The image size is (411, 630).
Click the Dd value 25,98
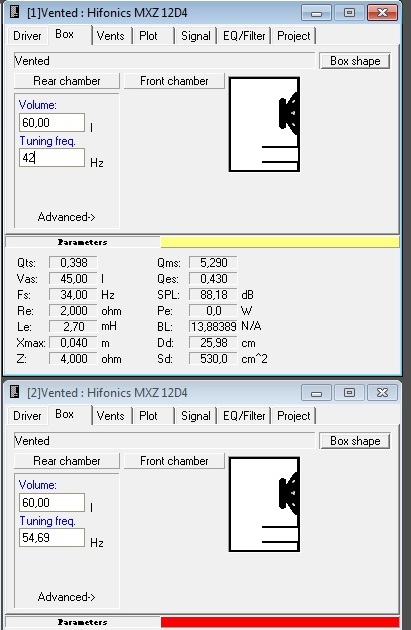pyautogui.click(x=213, y=343)
